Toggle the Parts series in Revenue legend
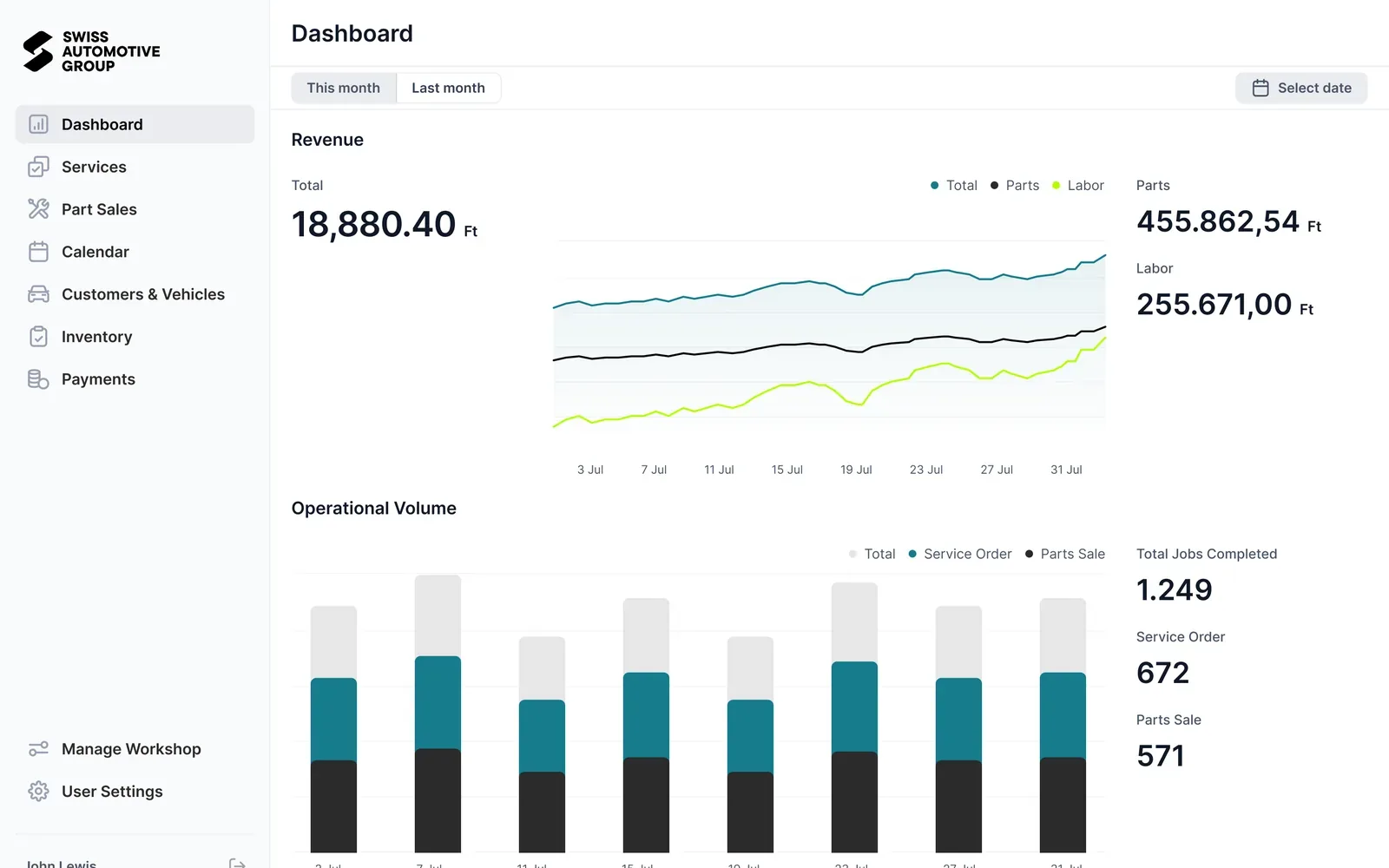 click(1015, 186)
